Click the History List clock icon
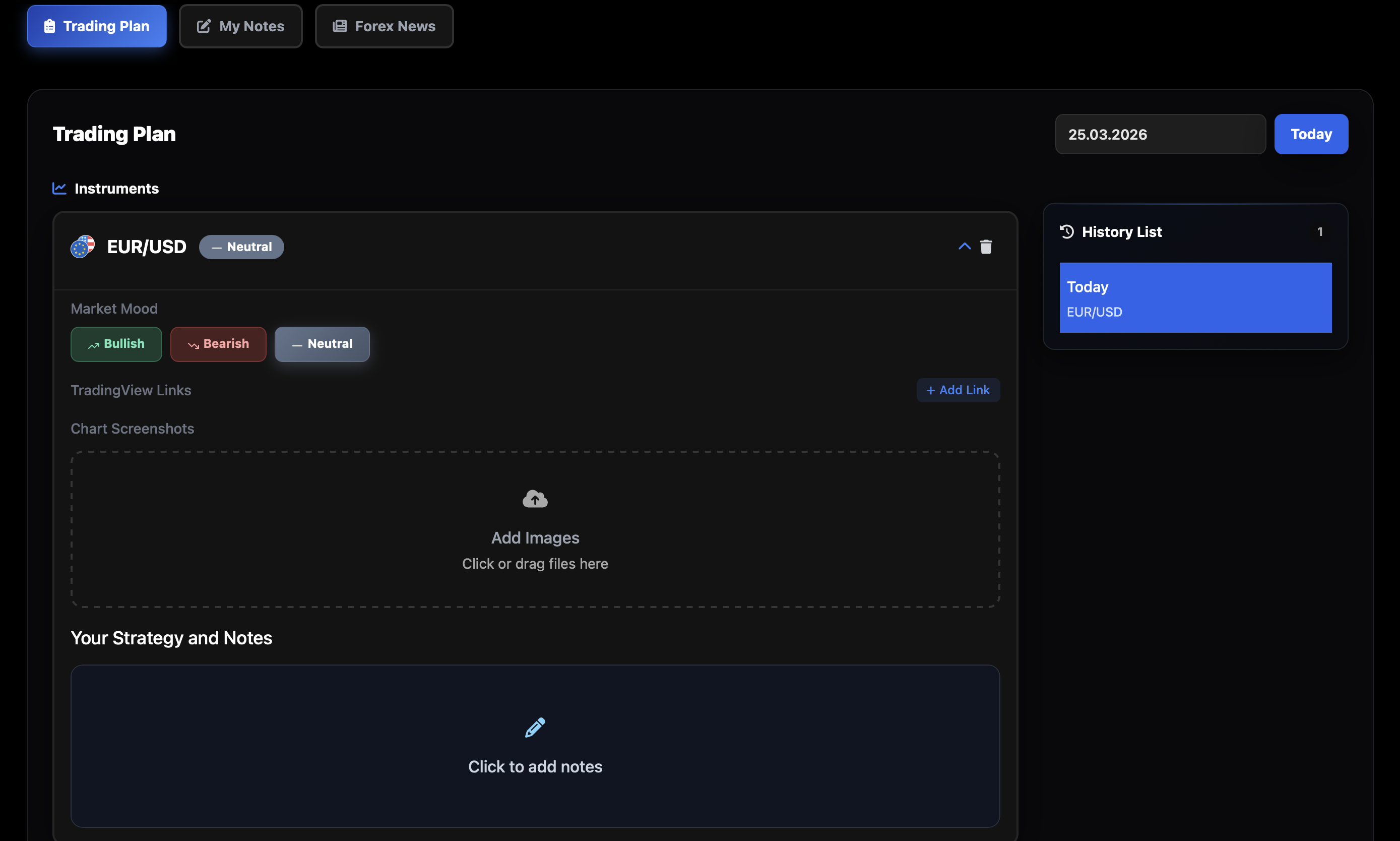The image size is (1400, 841). tap(1067, 232)
